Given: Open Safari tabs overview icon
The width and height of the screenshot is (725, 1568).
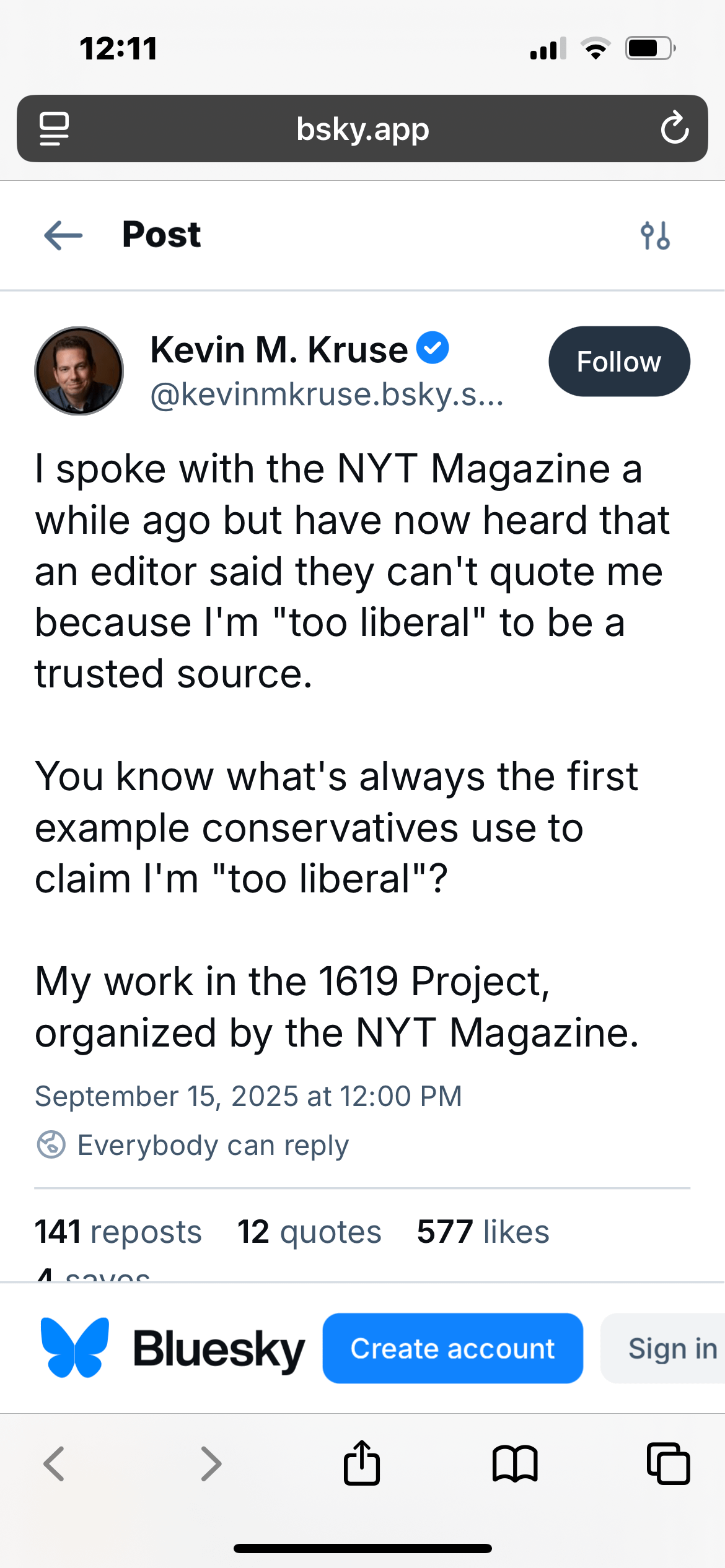Looking at the screenshot, I should point(668,1463).
